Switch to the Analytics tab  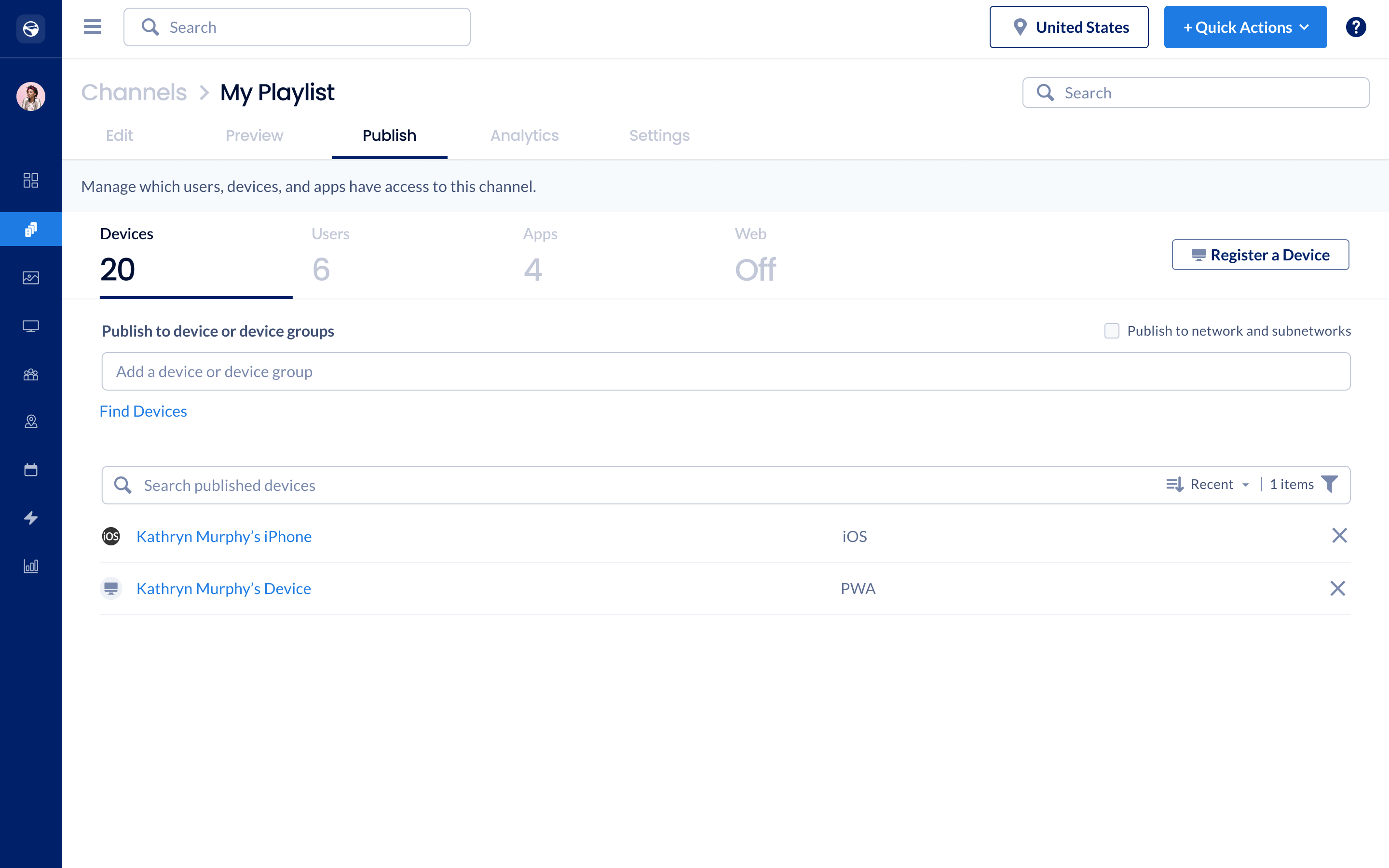[x=524, y=136]
